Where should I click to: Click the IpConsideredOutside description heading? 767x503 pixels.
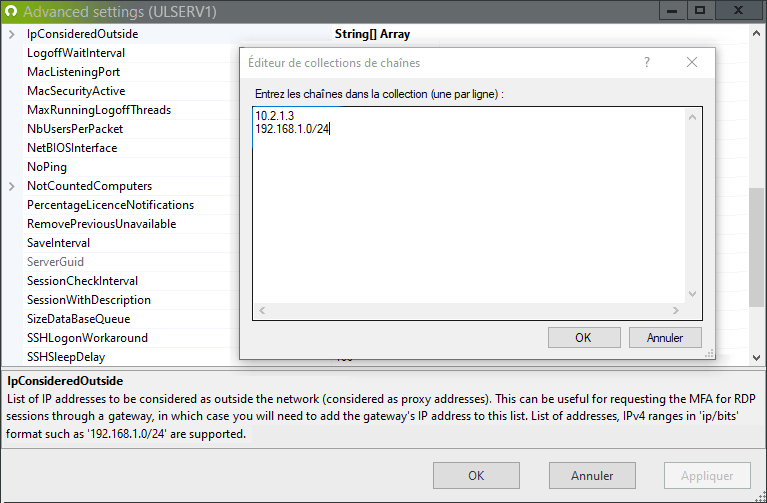65,381
